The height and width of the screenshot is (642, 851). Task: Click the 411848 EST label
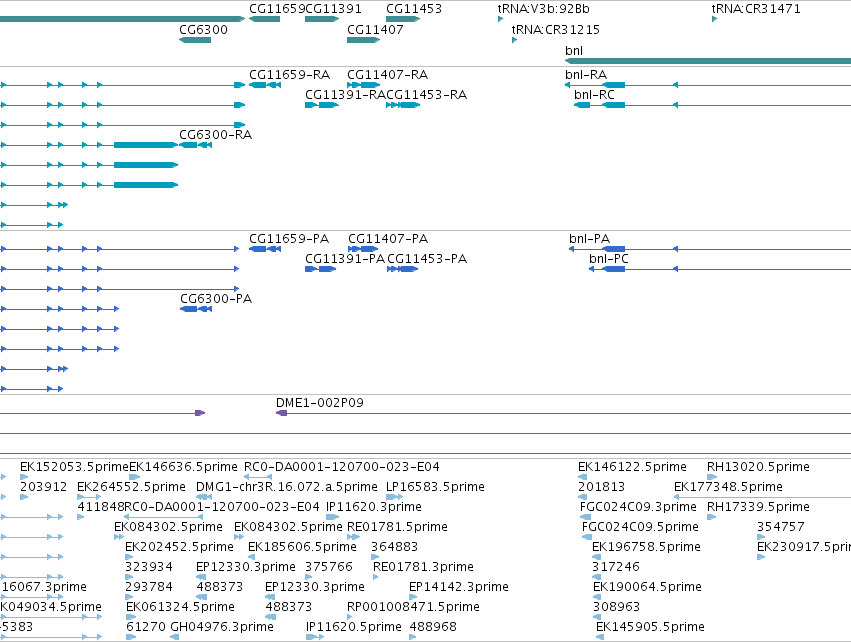(x=101, y=507)
